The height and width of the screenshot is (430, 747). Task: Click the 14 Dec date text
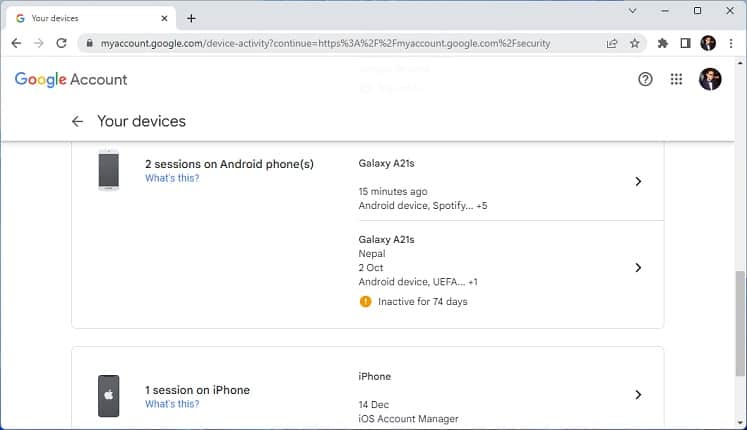coord(374,405)
